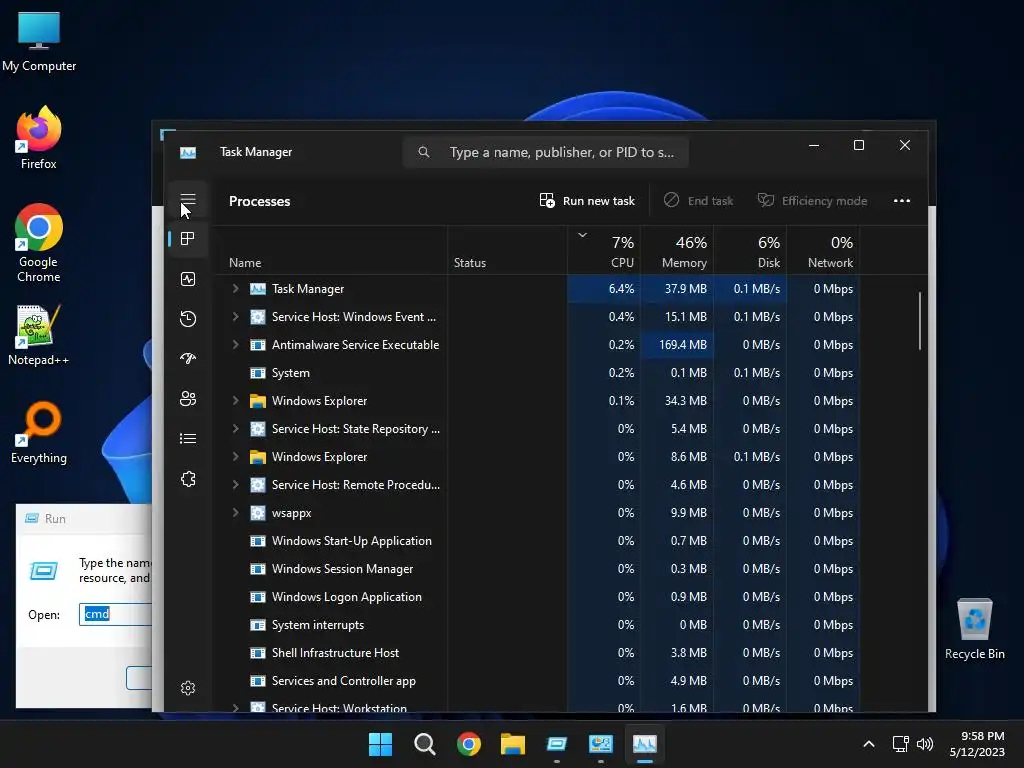Open taskbar Search icon
Image resolution: width=1024 pixels, height=768 pixels.
424,744
